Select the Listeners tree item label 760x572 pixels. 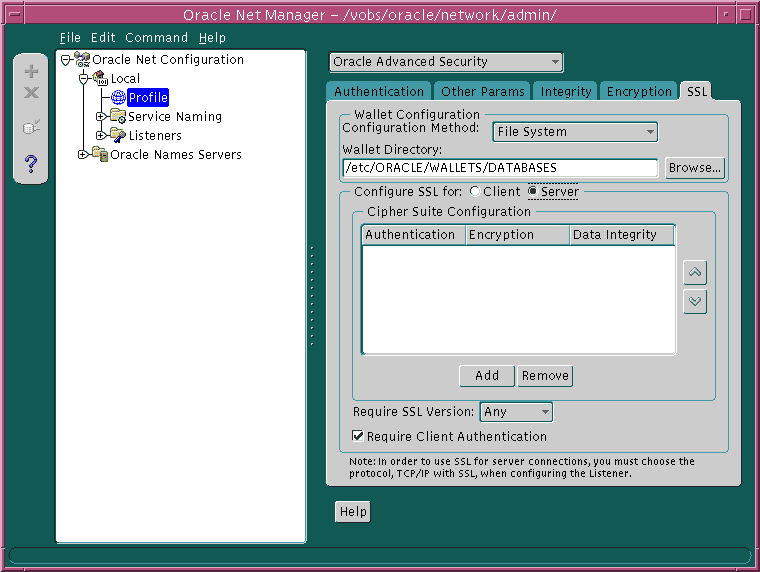coord(155,135)
